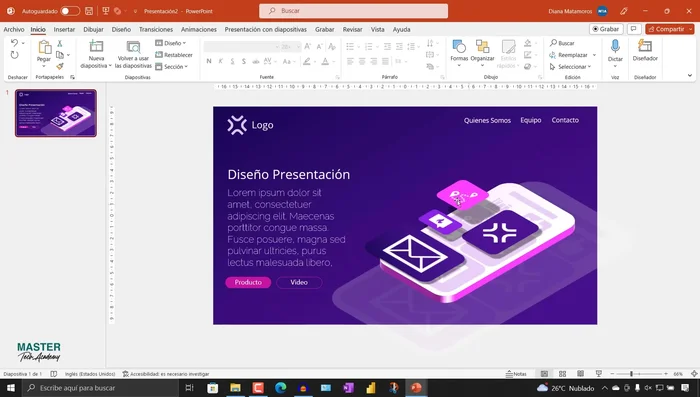Viewport: 700px width, 397px height.
Task: Toggle Italic (K) formatting
Action: pyautogui.click(x=221, y=61)
